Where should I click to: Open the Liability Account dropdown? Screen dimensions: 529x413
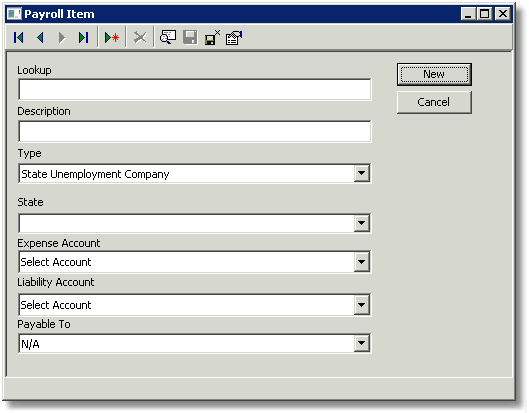[362, 305]
